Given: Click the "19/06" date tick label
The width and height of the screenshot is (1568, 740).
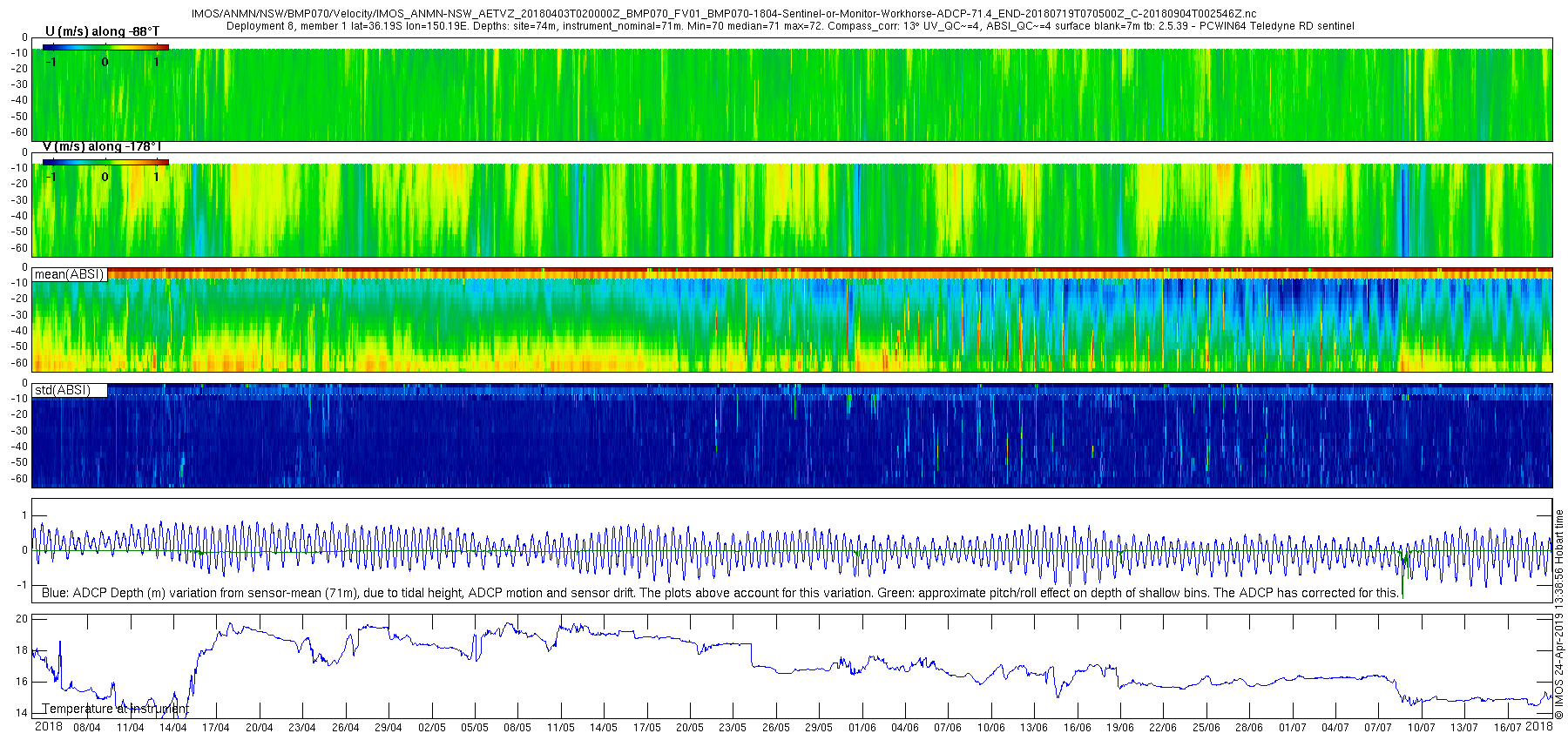Looking at the screenshot, I should (x=1120, y=728).
